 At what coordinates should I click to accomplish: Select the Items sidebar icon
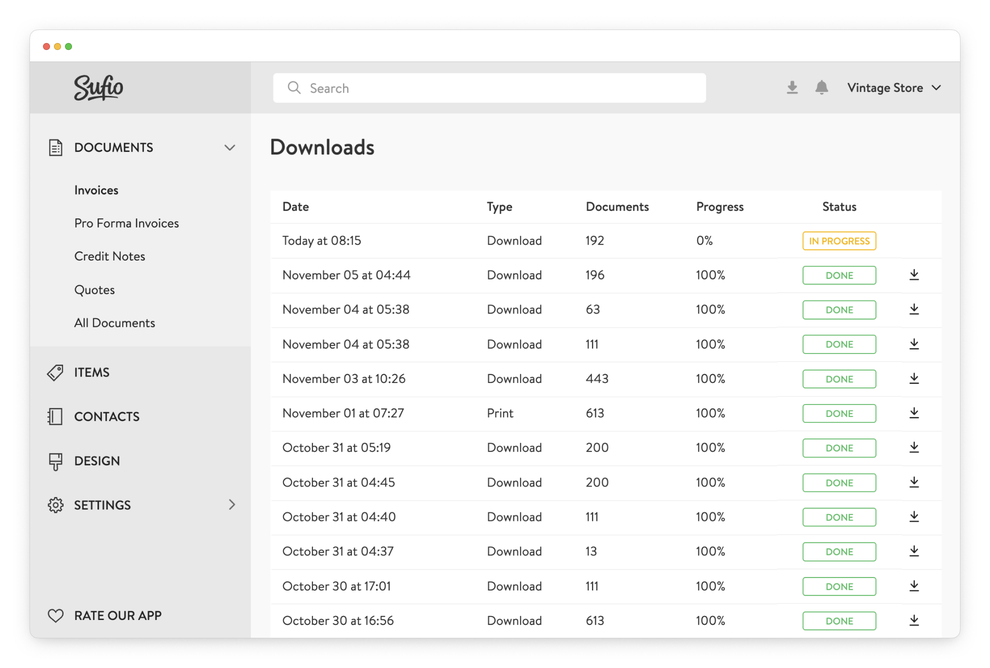[56, 371]
